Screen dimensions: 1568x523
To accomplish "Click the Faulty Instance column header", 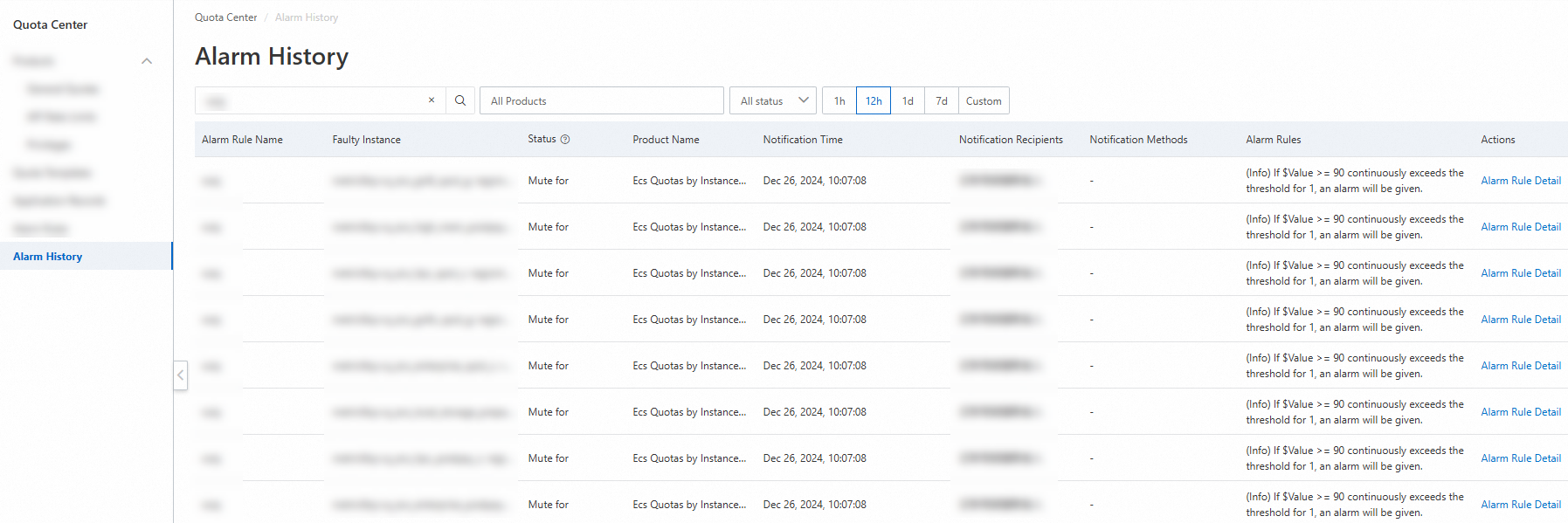I will [x=366, y=140].
